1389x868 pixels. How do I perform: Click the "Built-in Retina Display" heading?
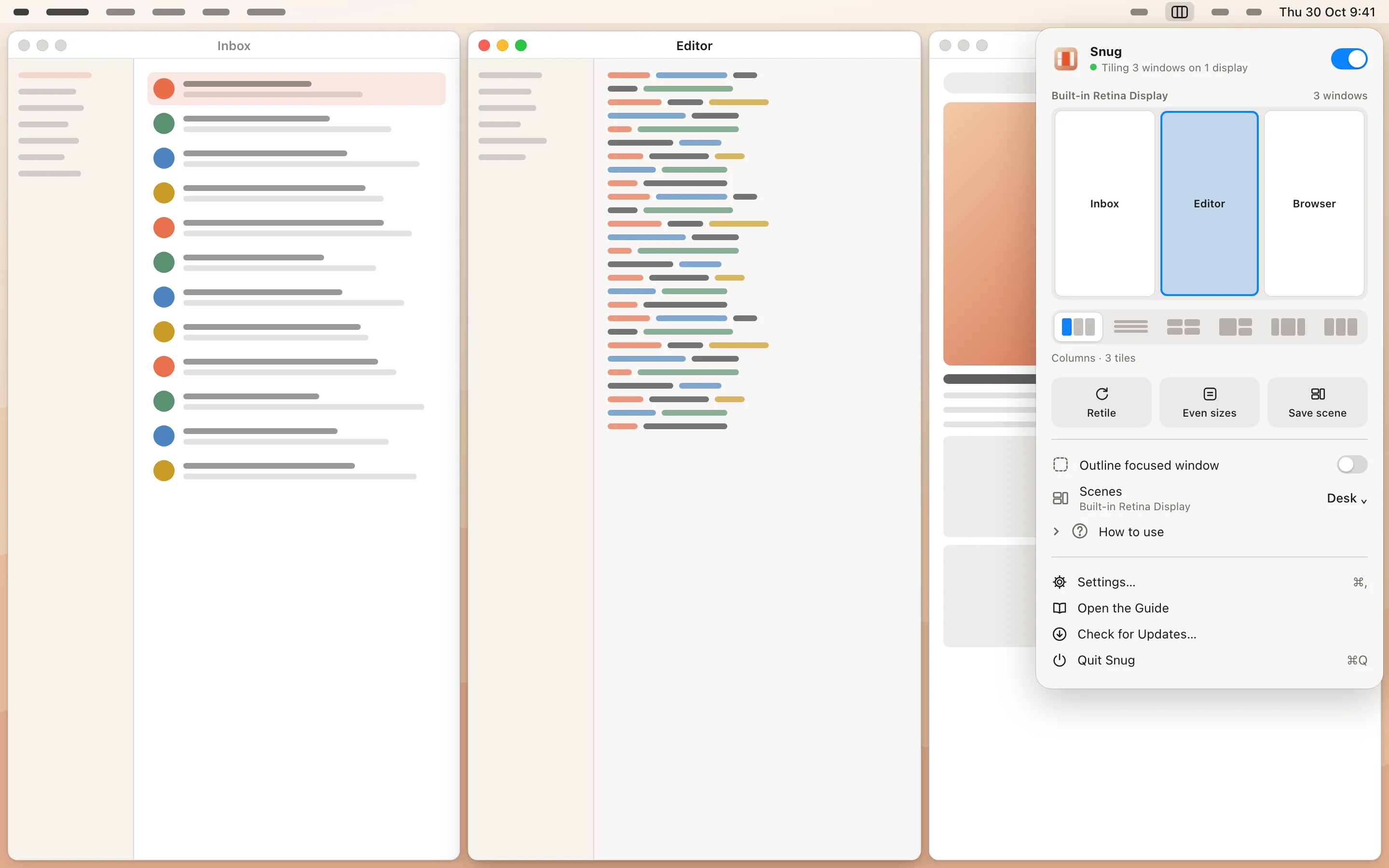1109,95
